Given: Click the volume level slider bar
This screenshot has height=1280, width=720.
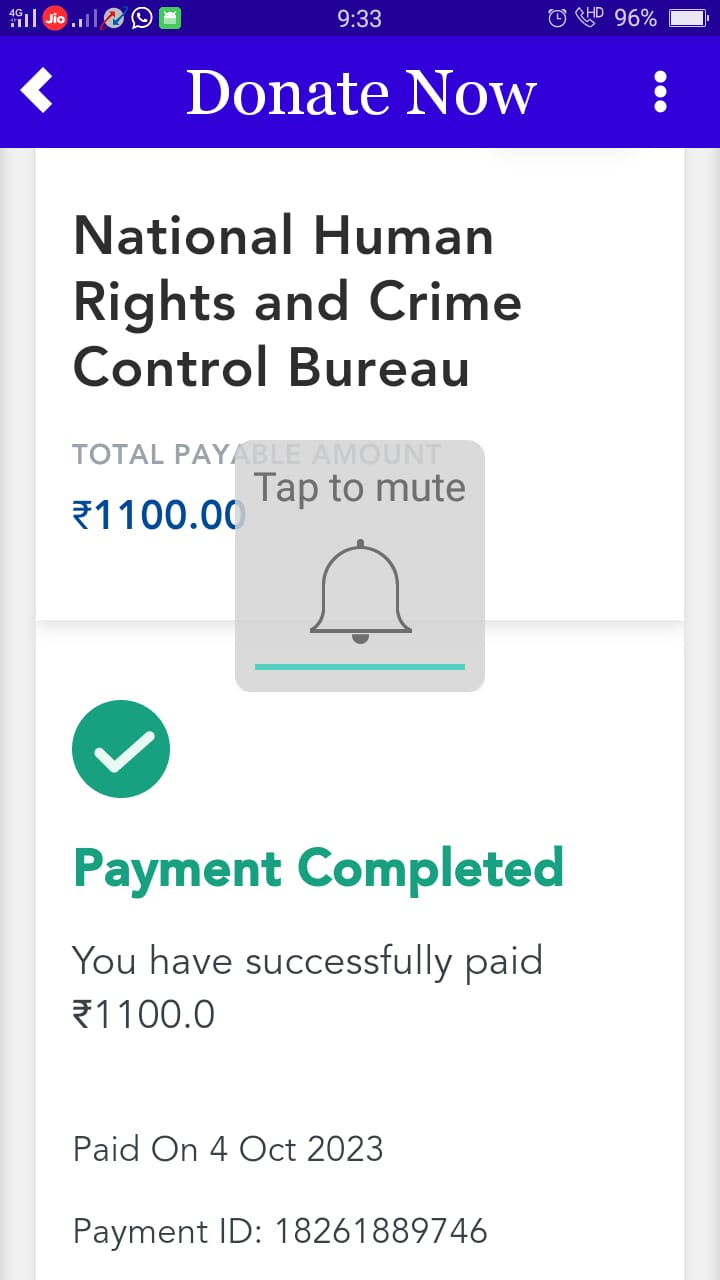Looking at the screenshot, I should [x=360, y=666].
